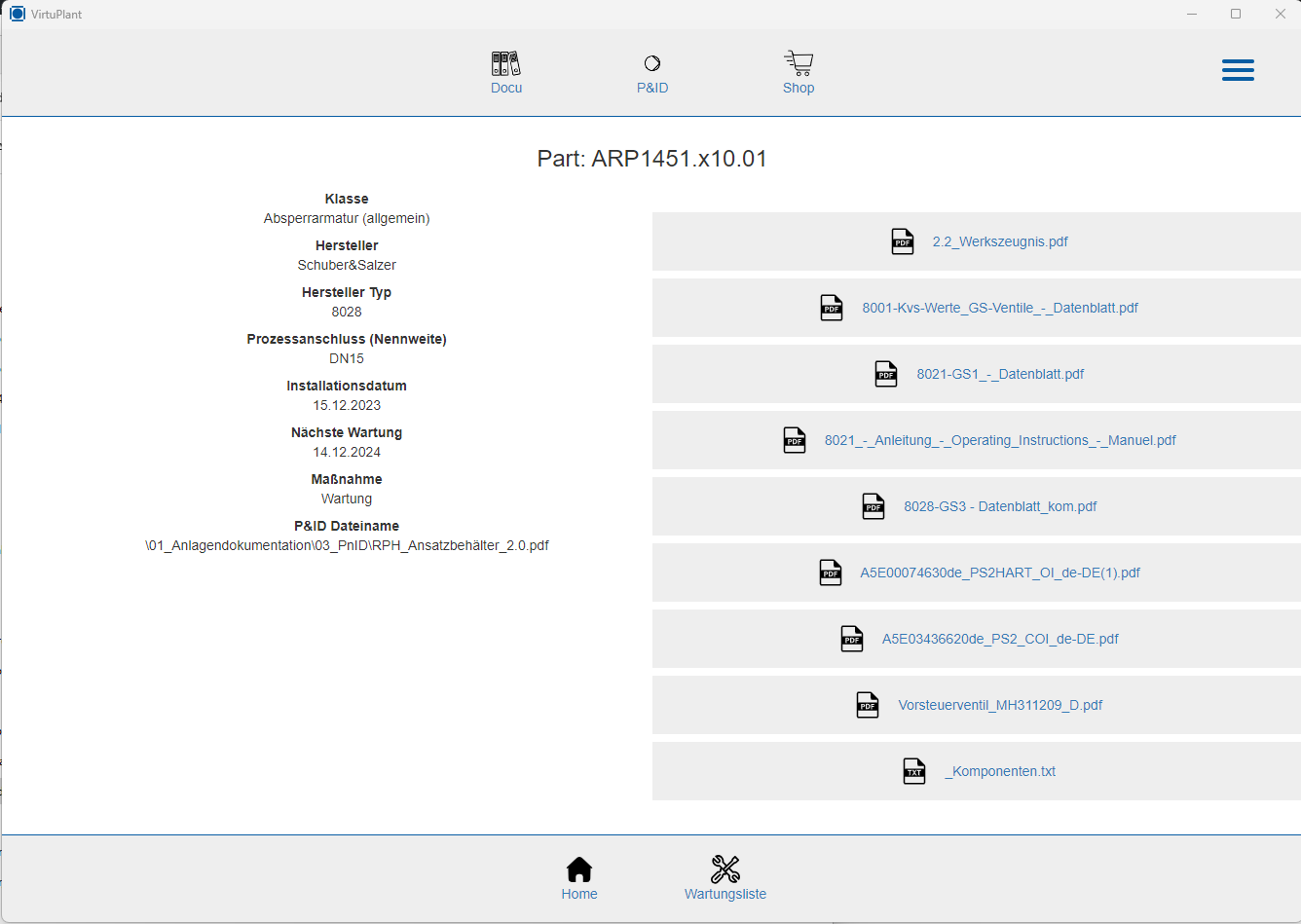This screenshot has width=1301, height=924.
Task: Click TXT icon of _Komponenten.txt
Action: point(914,771)
